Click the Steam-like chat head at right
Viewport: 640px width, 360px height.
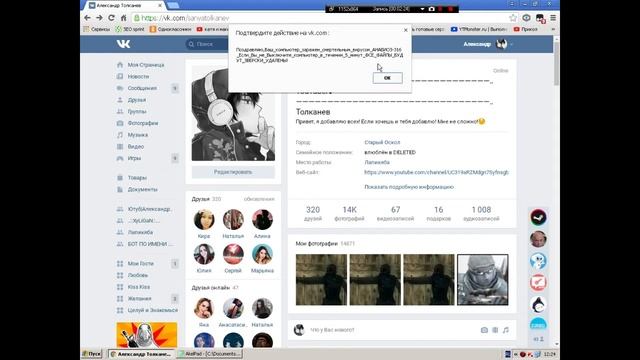click(x=538, y=217)
